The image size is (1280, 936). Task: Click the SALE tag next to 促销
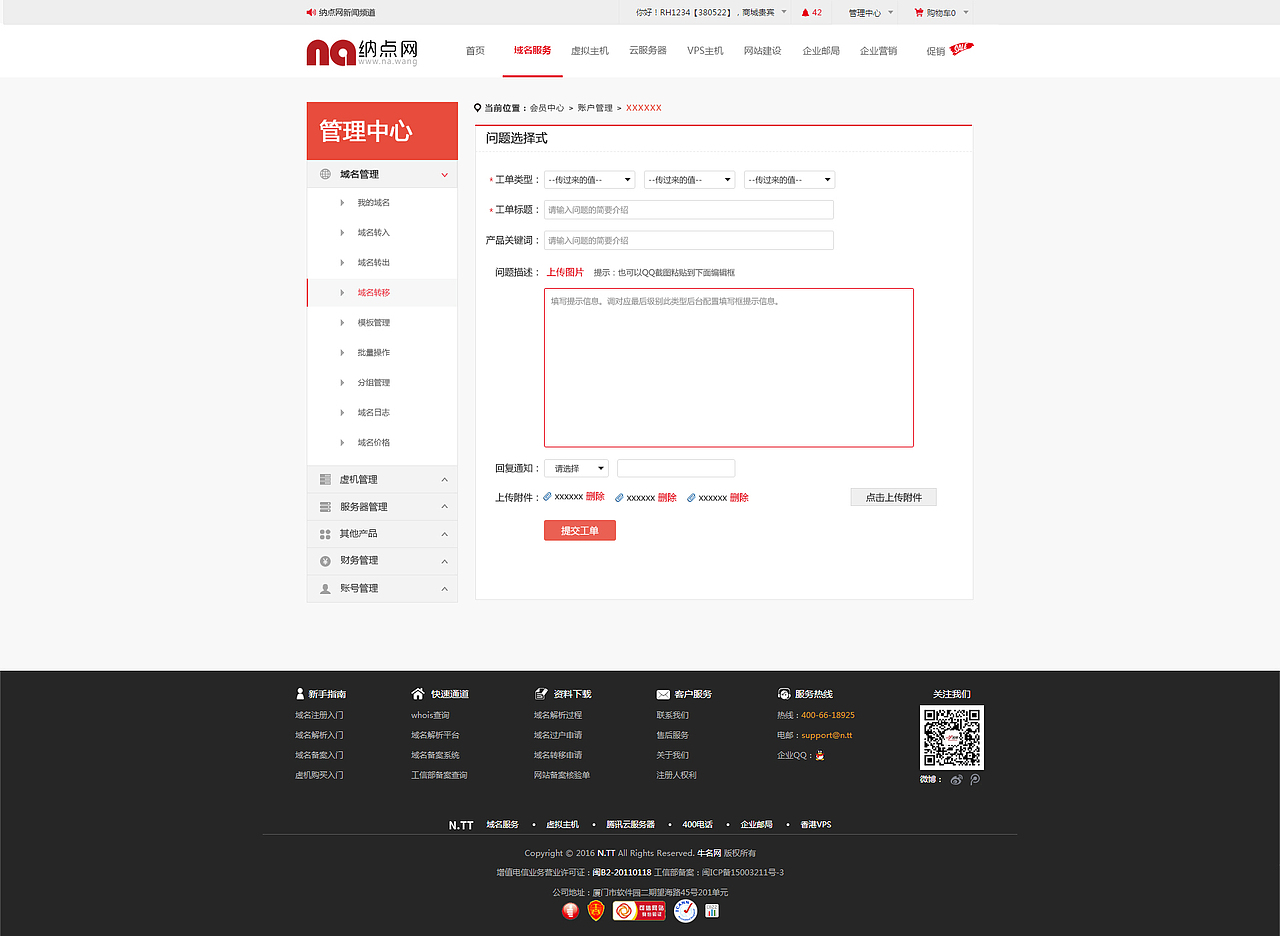961,47
